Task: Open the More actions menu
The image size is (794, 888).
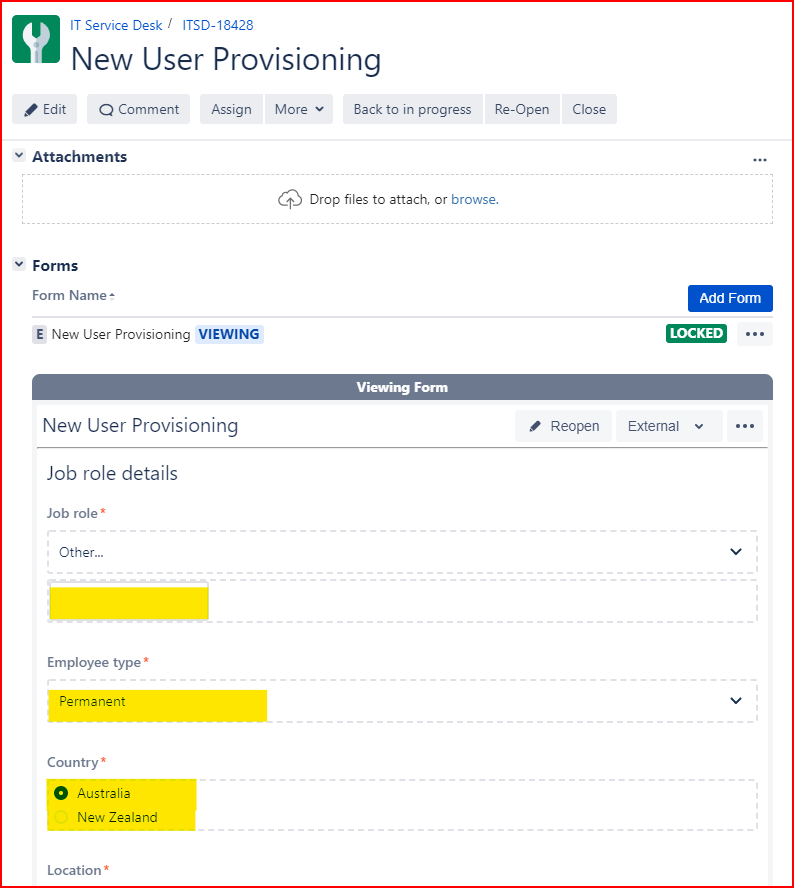Action: [x=298, y=109]
